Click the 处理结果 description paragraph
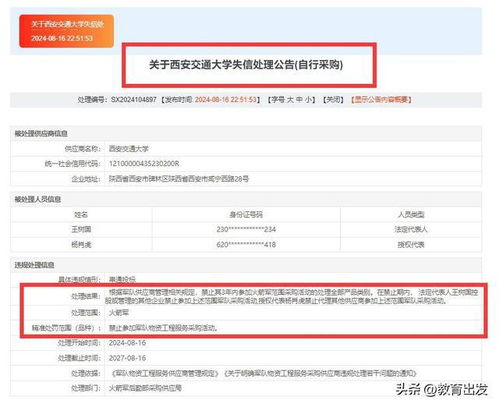The width and height of the screenshot is (499, 407). click(292, 297)
